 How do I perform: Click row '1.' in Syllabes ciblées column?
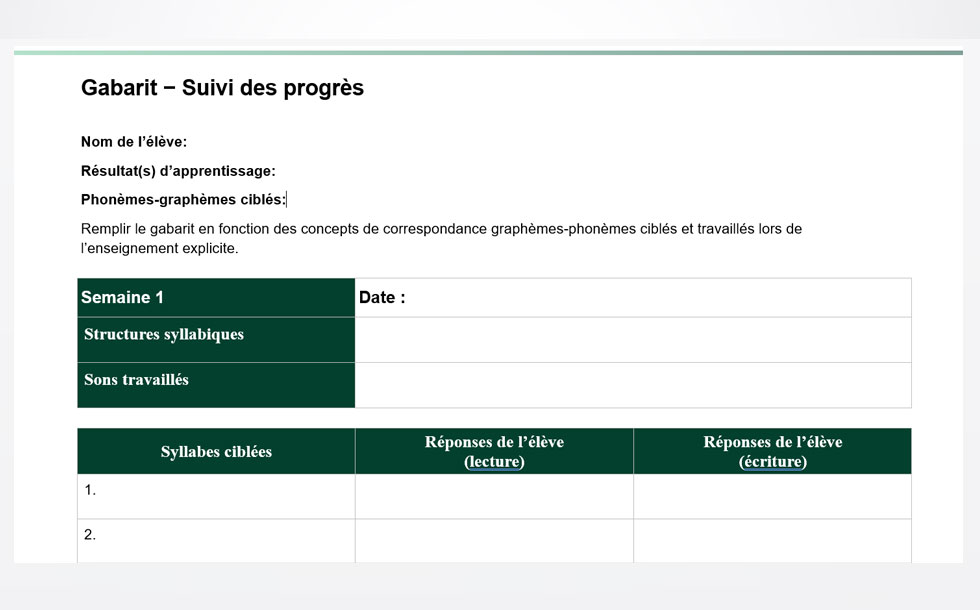[x=216, y=496]
